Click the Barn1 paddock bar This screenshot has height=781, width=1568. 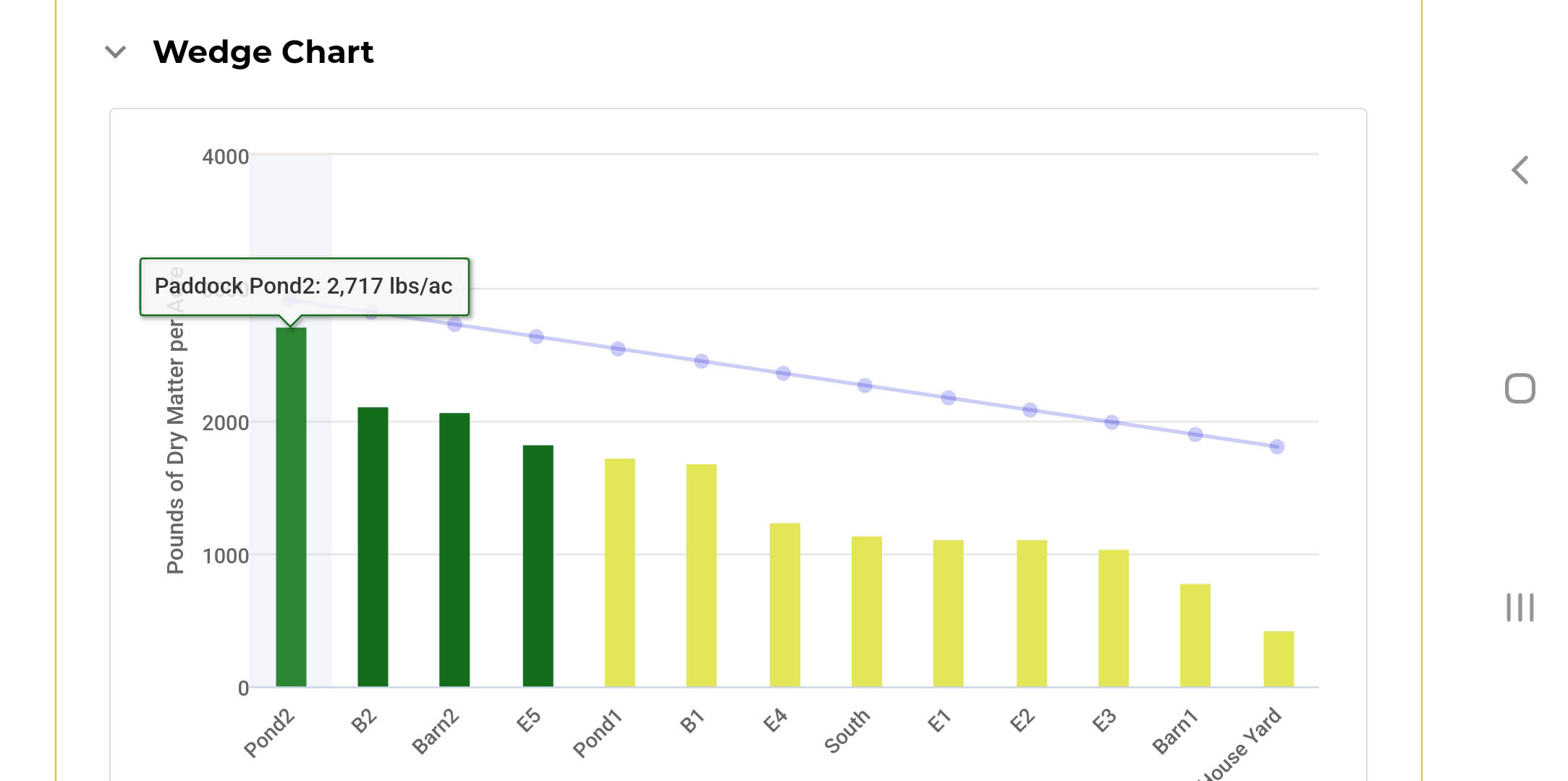point(1195,635)
